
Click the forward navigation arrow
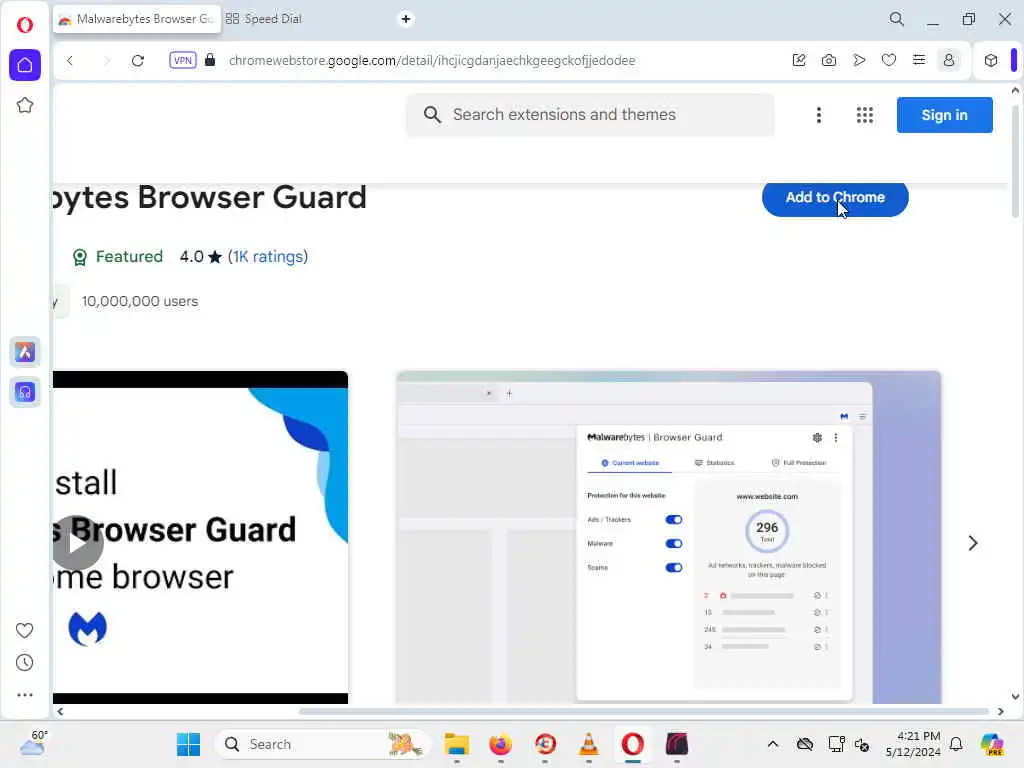click(106, 61)
